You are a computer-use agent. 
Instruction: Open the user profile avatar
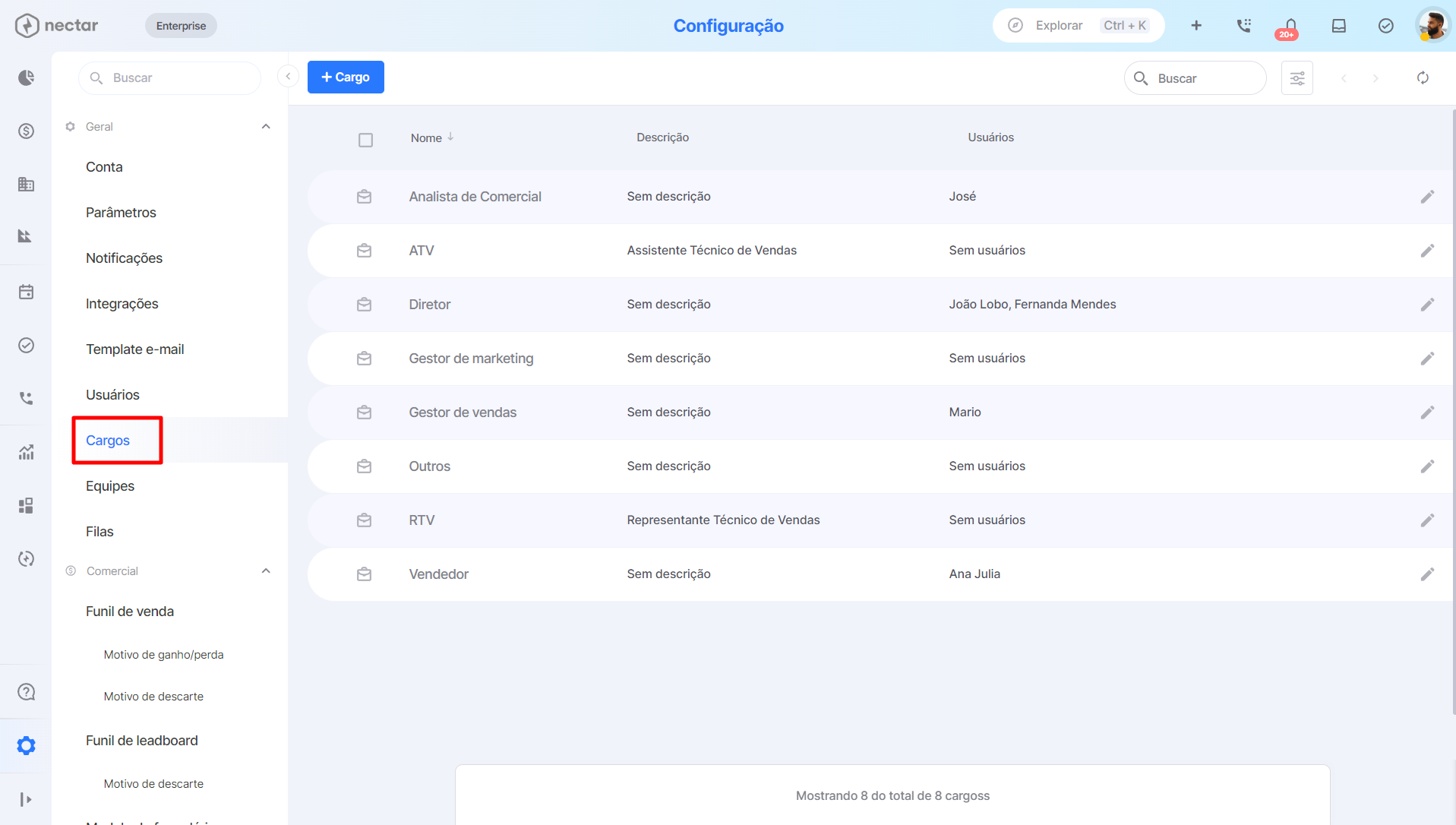pos(1432,26)
